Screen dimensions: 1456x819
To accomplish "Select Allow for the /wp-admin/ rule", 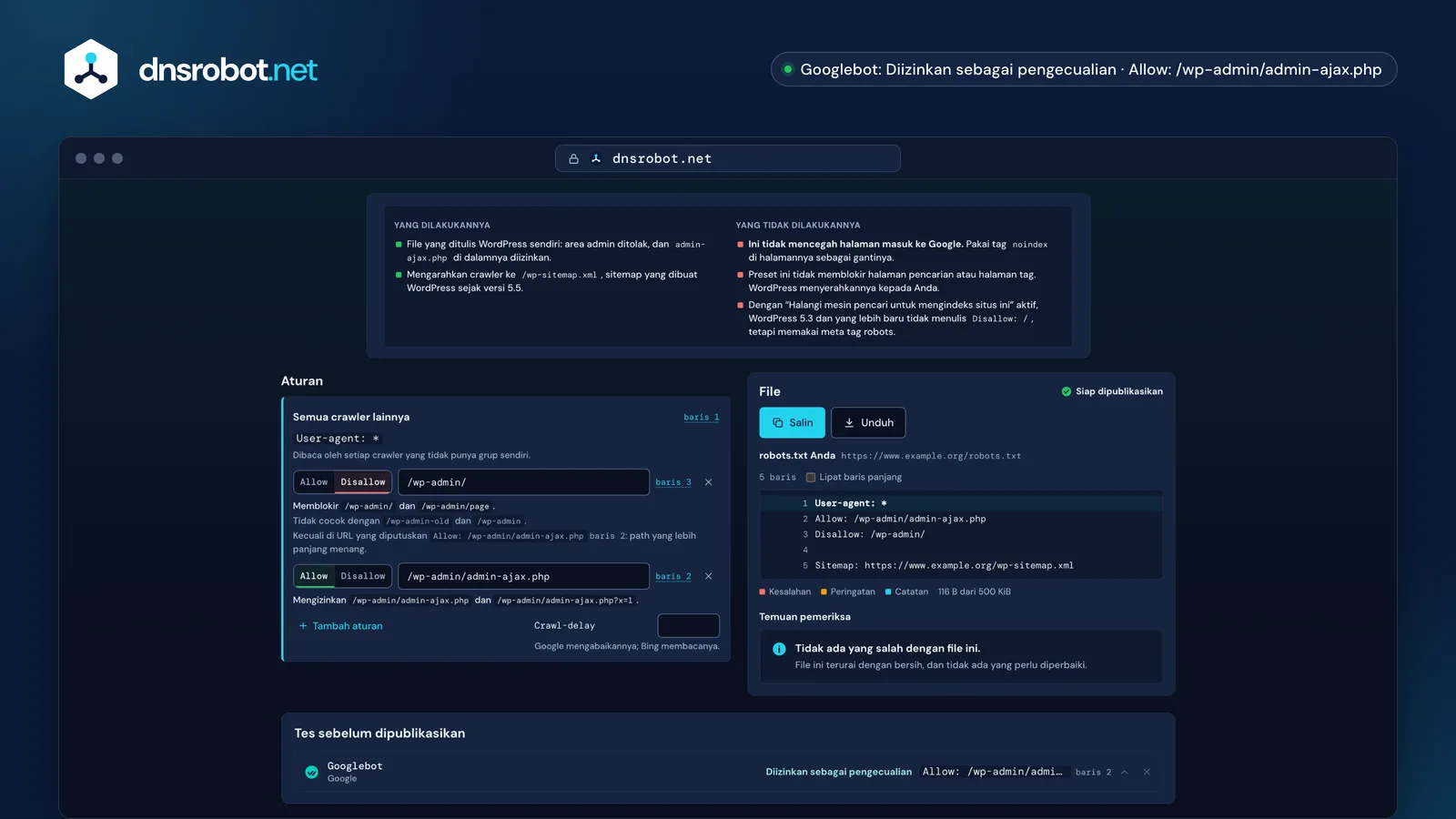I will pos(314,482).
